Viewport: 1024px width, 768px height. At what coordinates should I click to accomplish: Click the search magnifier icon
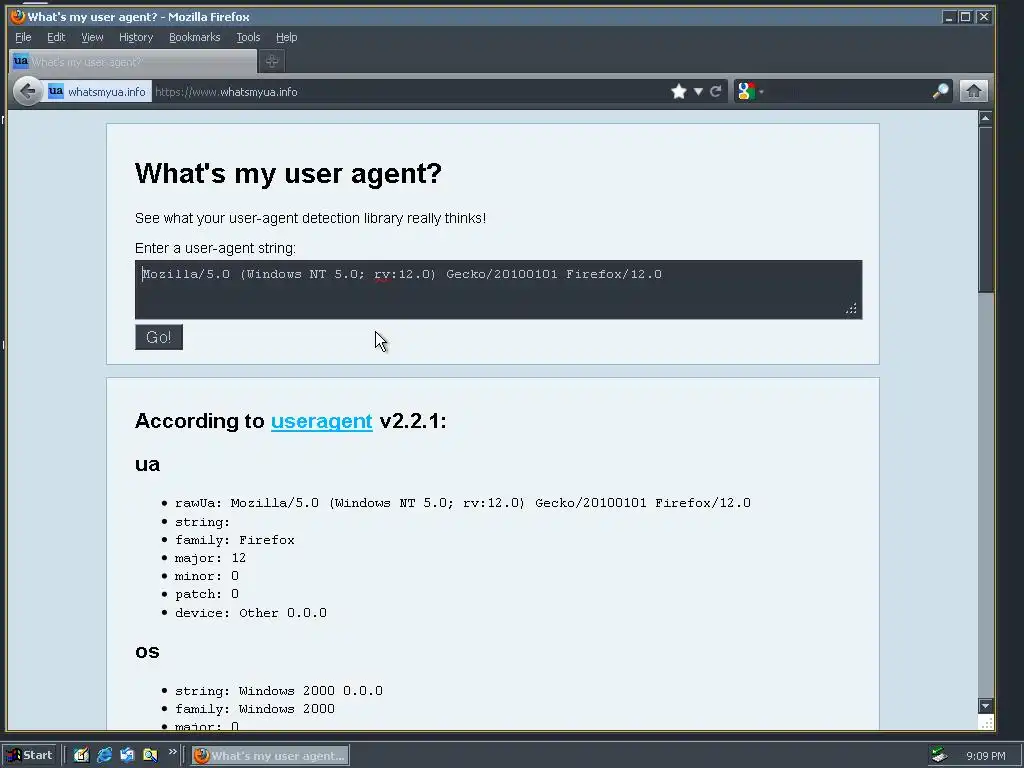click(940, 91)
